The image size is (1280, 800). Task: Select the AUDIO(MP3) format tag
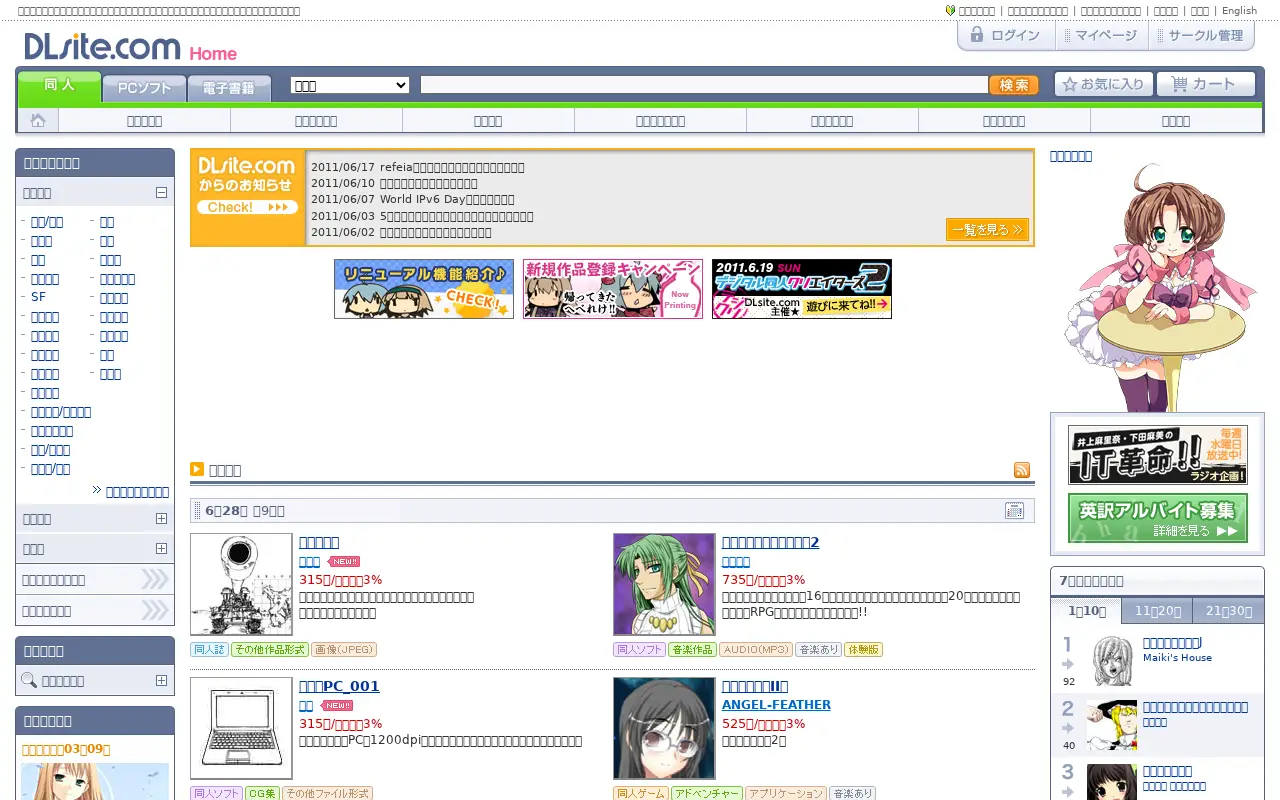coord(755,649)
